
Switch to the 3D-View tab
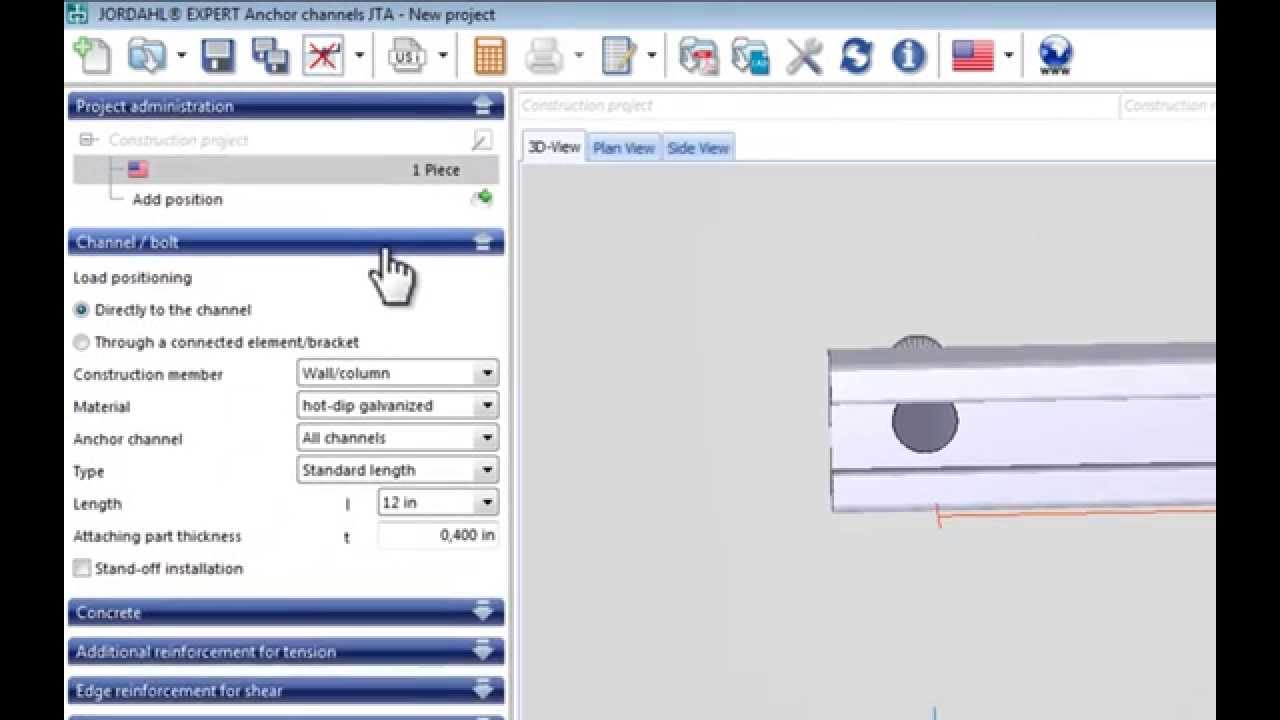click(x=554, y=147)
